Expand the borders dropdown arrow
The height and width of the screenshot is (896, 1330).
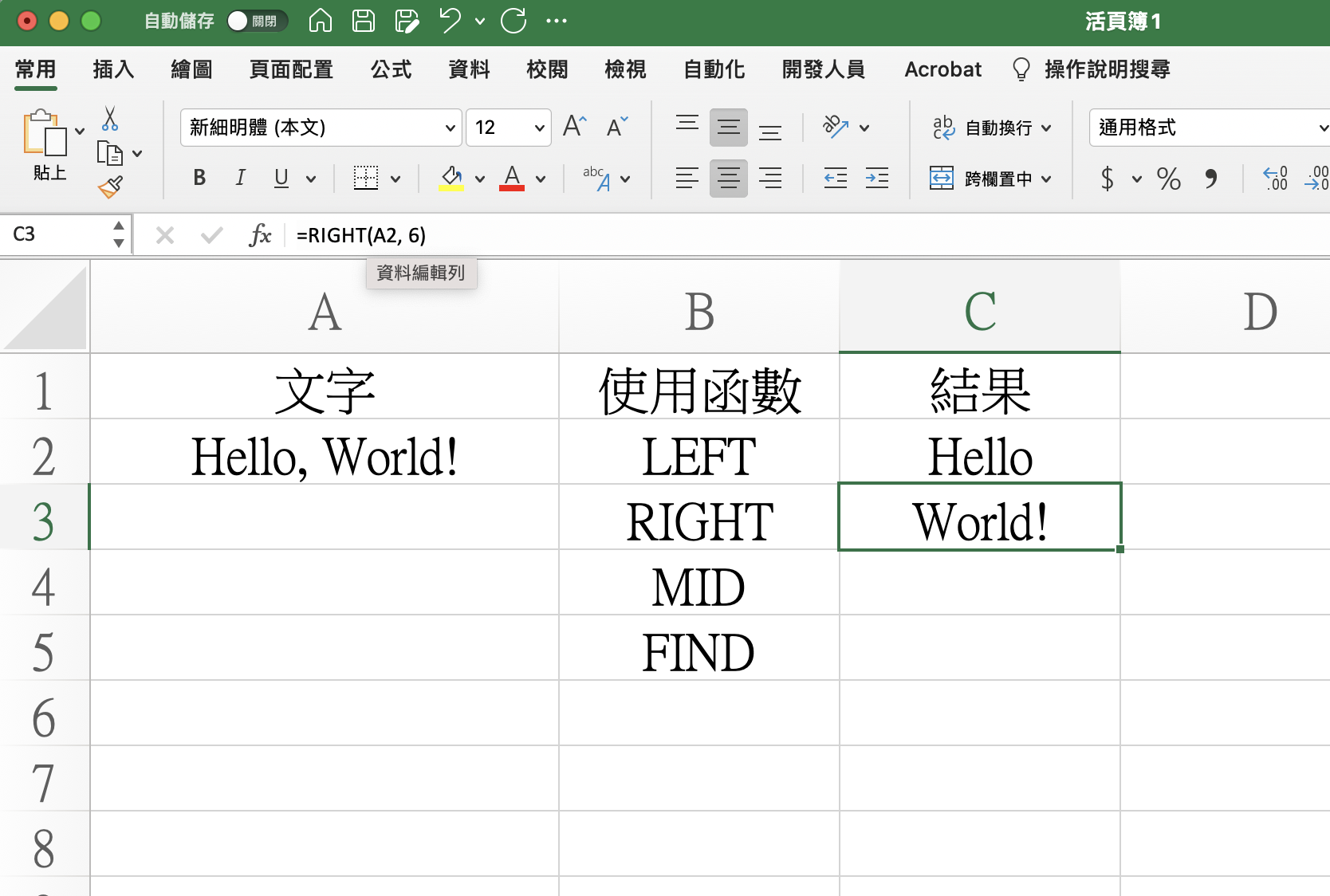395,179
